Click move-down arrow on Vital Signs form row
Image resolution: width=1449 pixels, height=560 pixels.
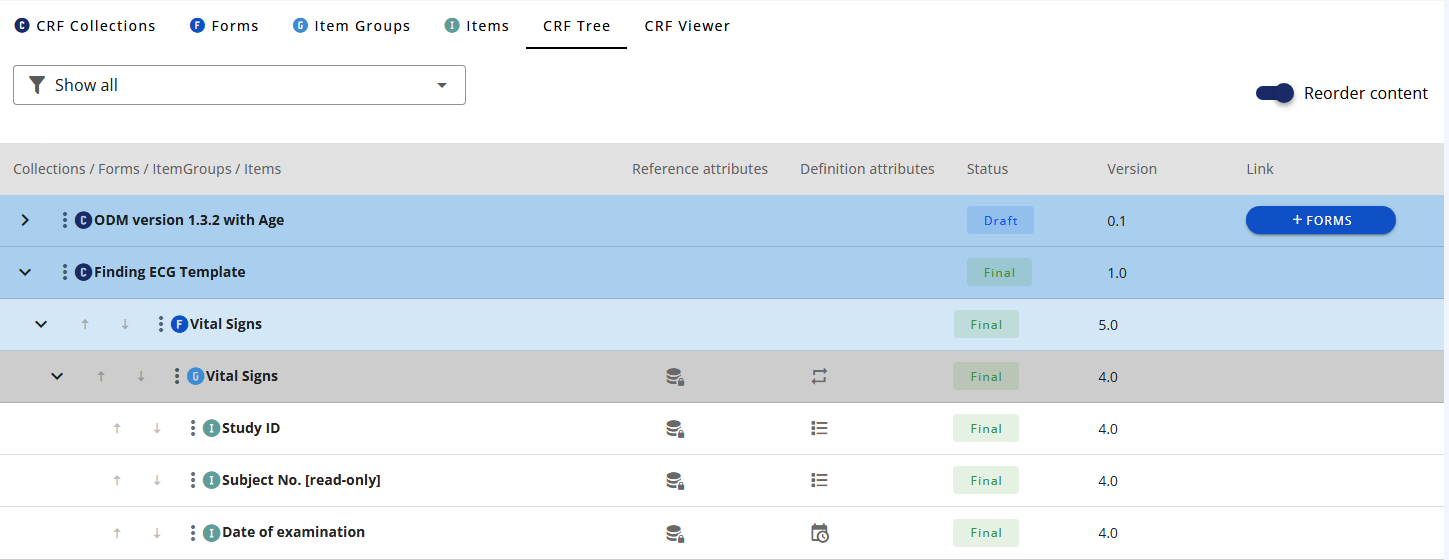click(125, 324)
